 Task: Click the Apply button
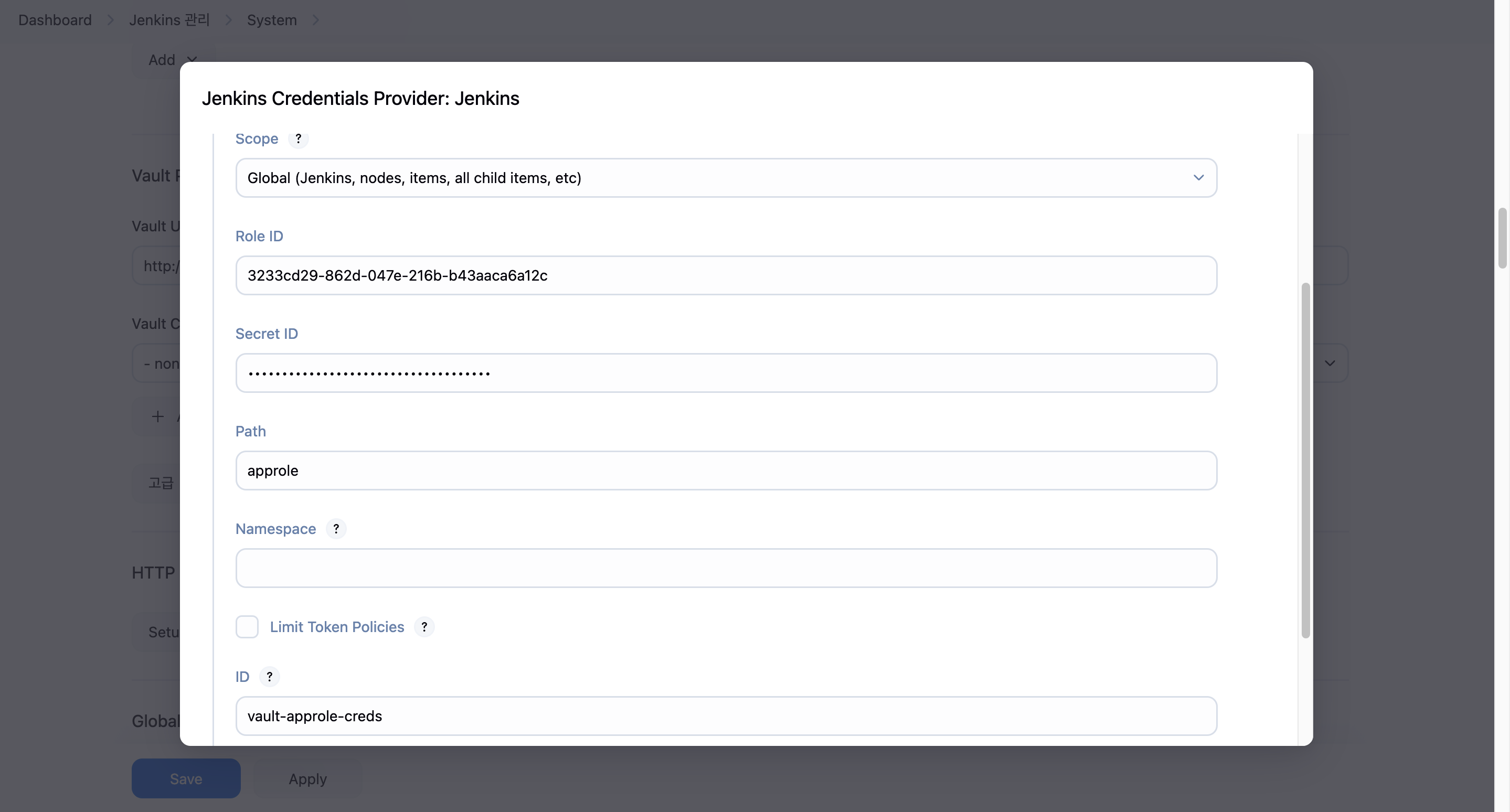tap(307, 778)
